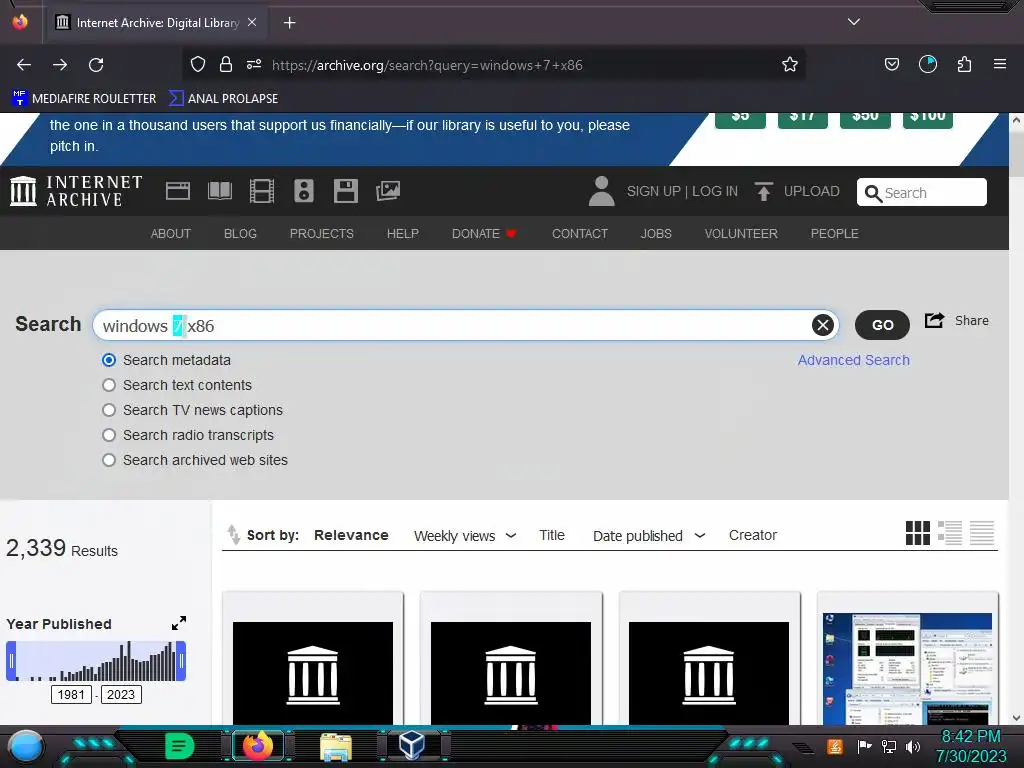1024x768 pixels.
Task: Expand the Year Published histogram
Action: 179,623
